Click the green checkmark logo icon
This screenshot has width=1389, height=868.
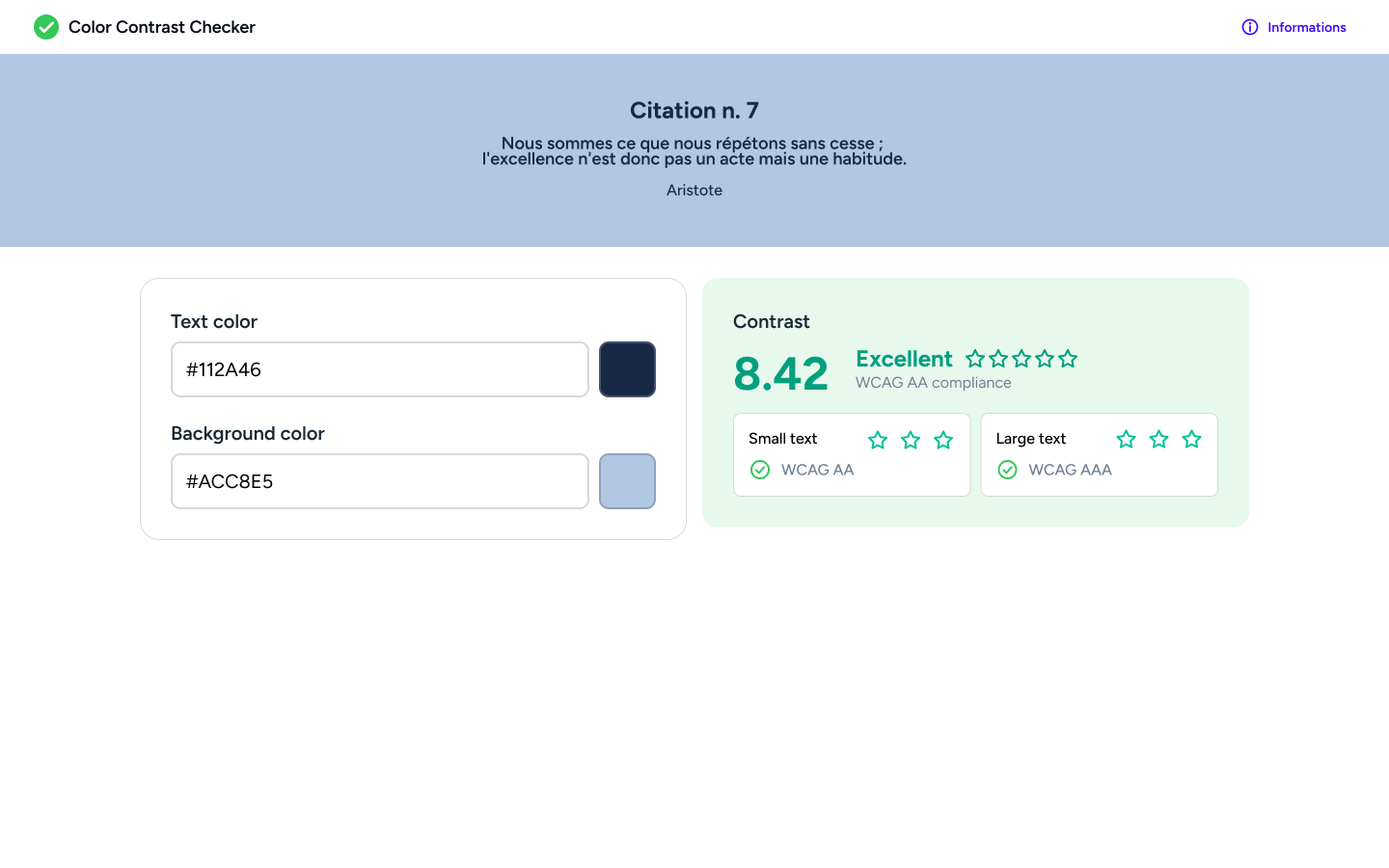tap(46, 27)
